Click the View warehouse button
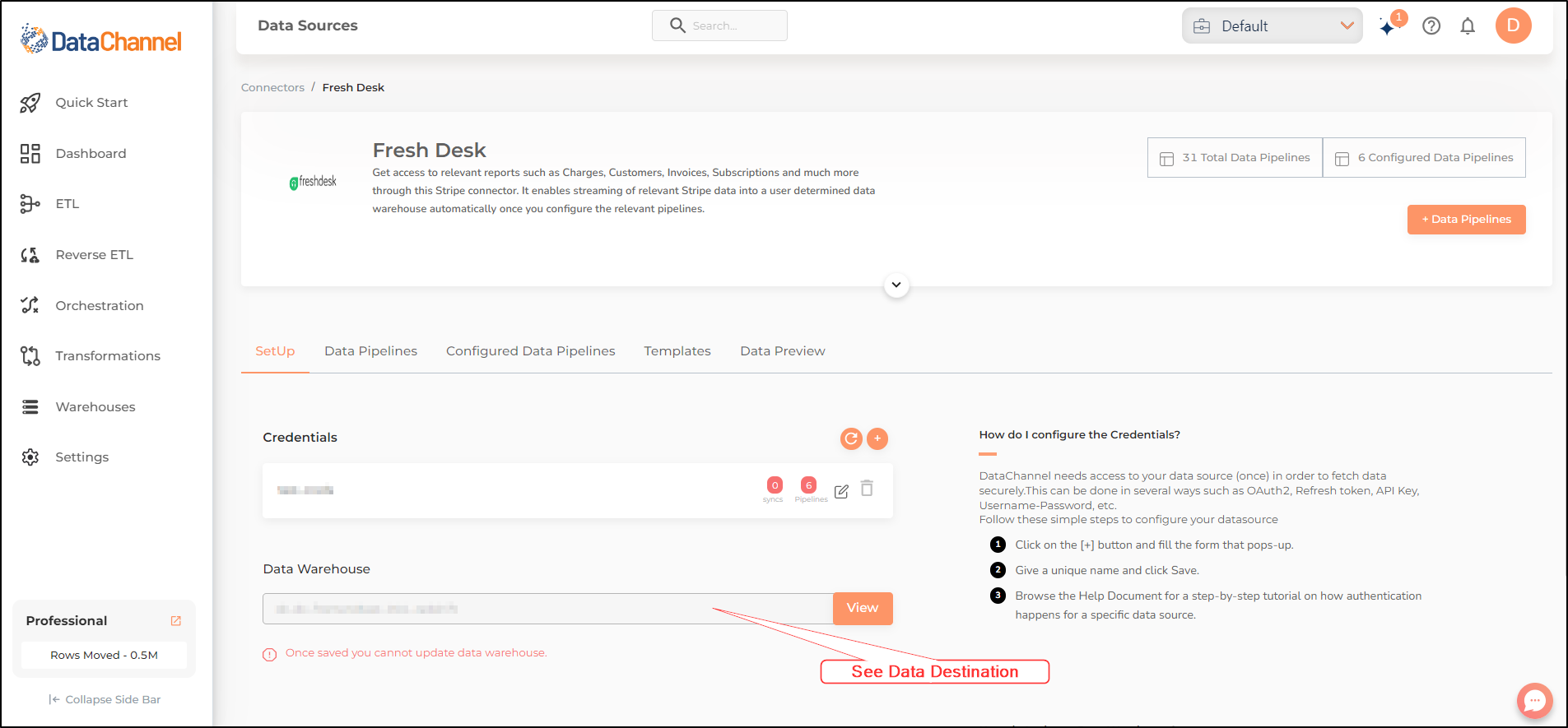This screenshot has height=728, width=1568. 863,609
